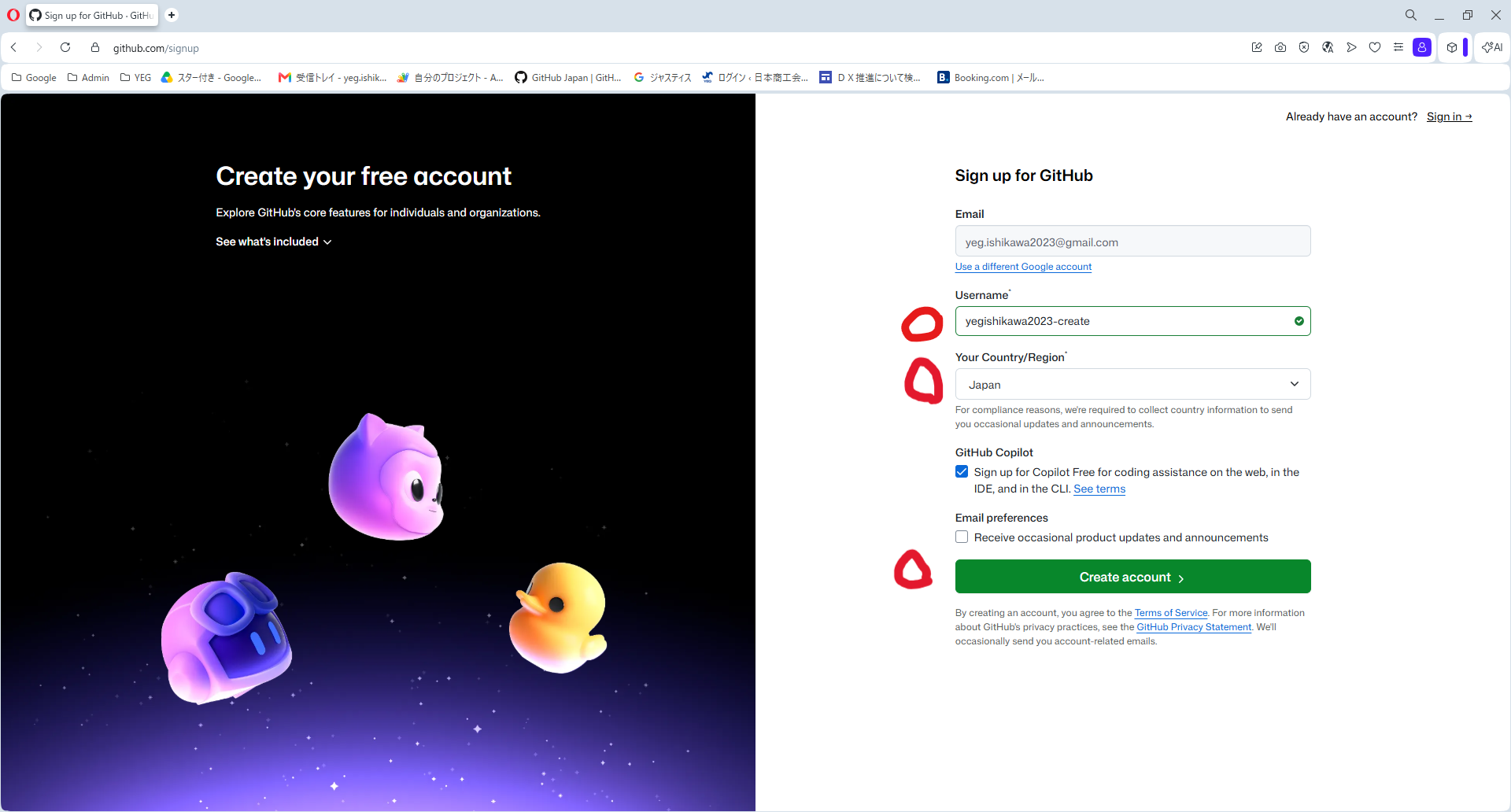Take a snapshot with camera icon
The width and height of the screenshot is (1511, 812).
point(1280,48)
